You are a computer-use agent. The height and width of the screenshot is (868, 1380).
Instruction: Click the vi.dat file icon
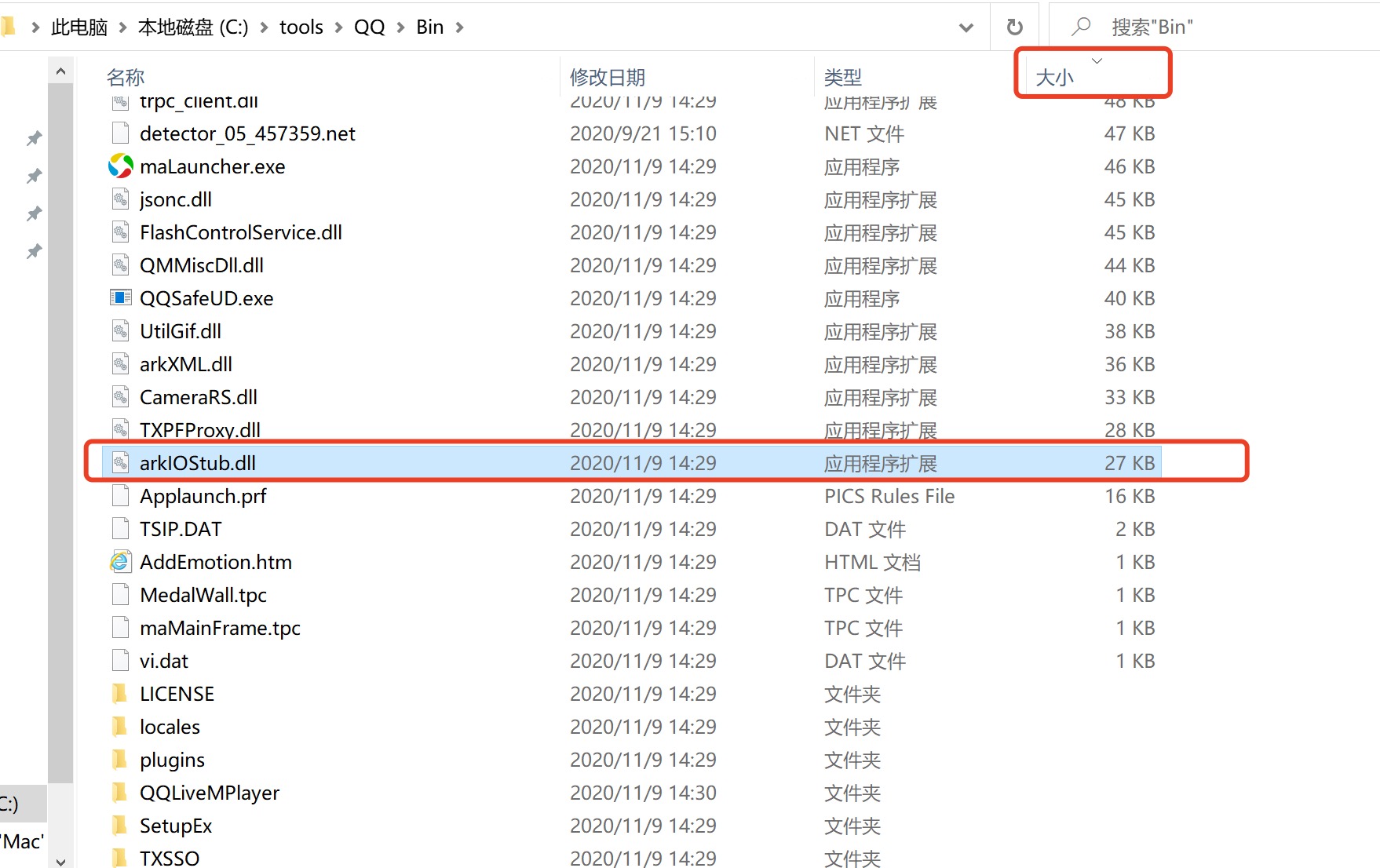click(120, 661)
